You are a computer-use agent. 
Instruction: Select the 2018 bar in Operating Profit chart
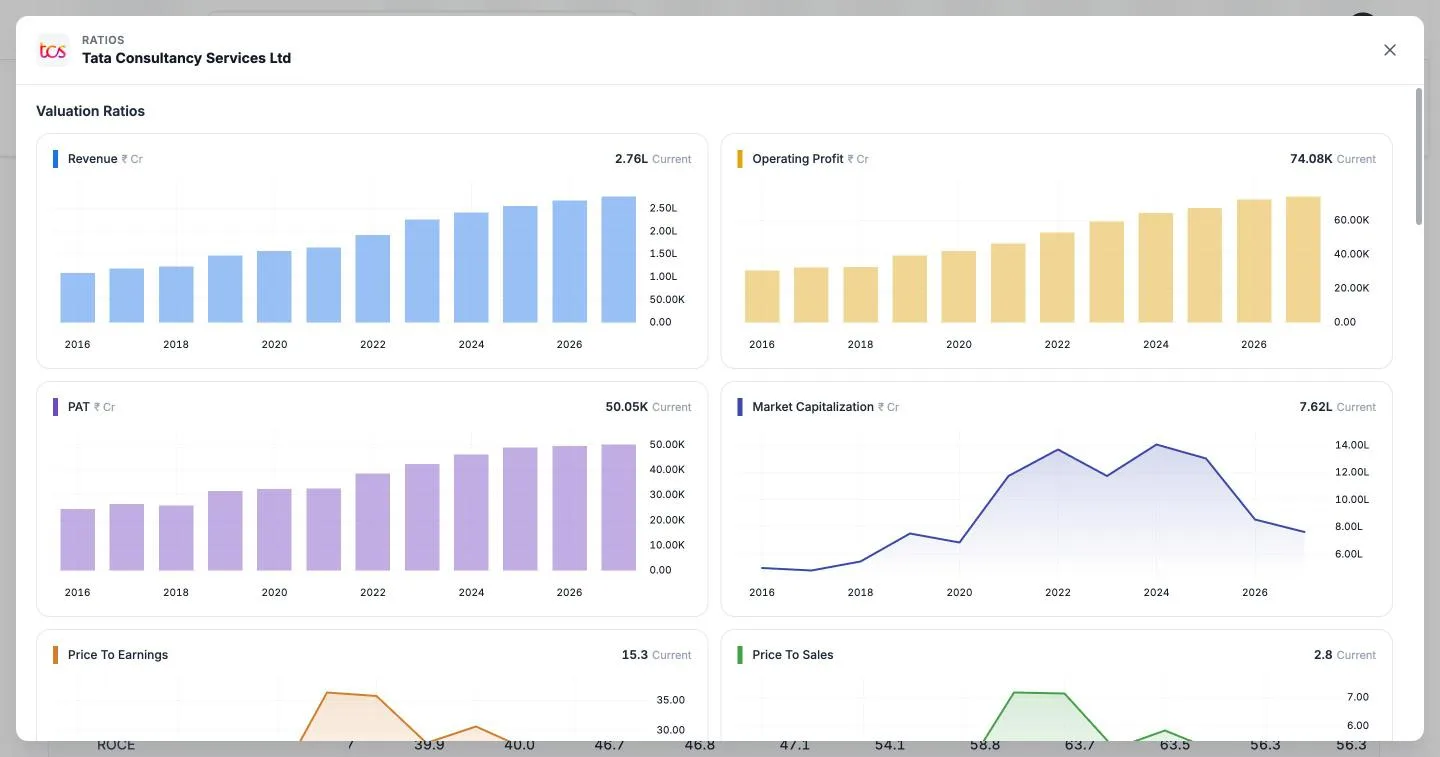point(860,294)
